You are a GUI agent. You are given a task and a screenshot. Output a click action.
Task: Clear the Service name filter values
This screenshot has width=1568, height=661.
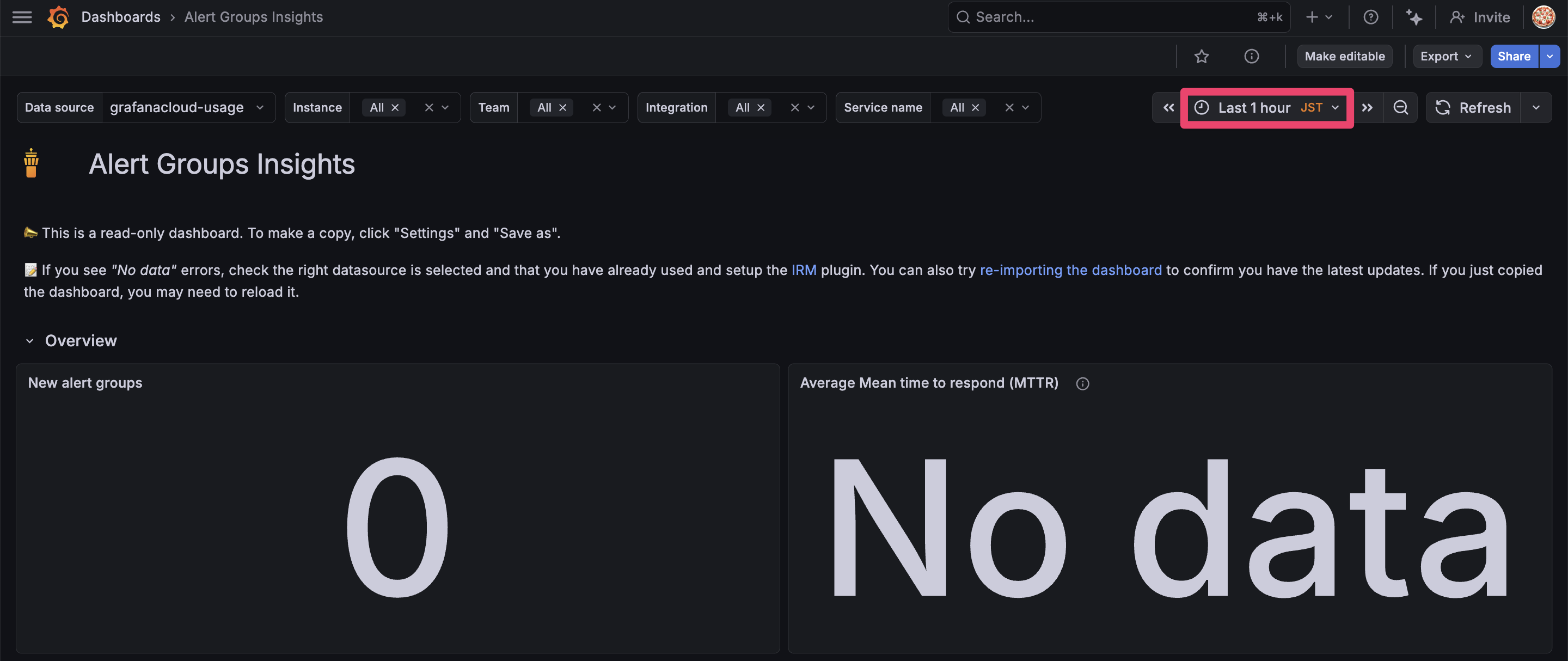1009,108
